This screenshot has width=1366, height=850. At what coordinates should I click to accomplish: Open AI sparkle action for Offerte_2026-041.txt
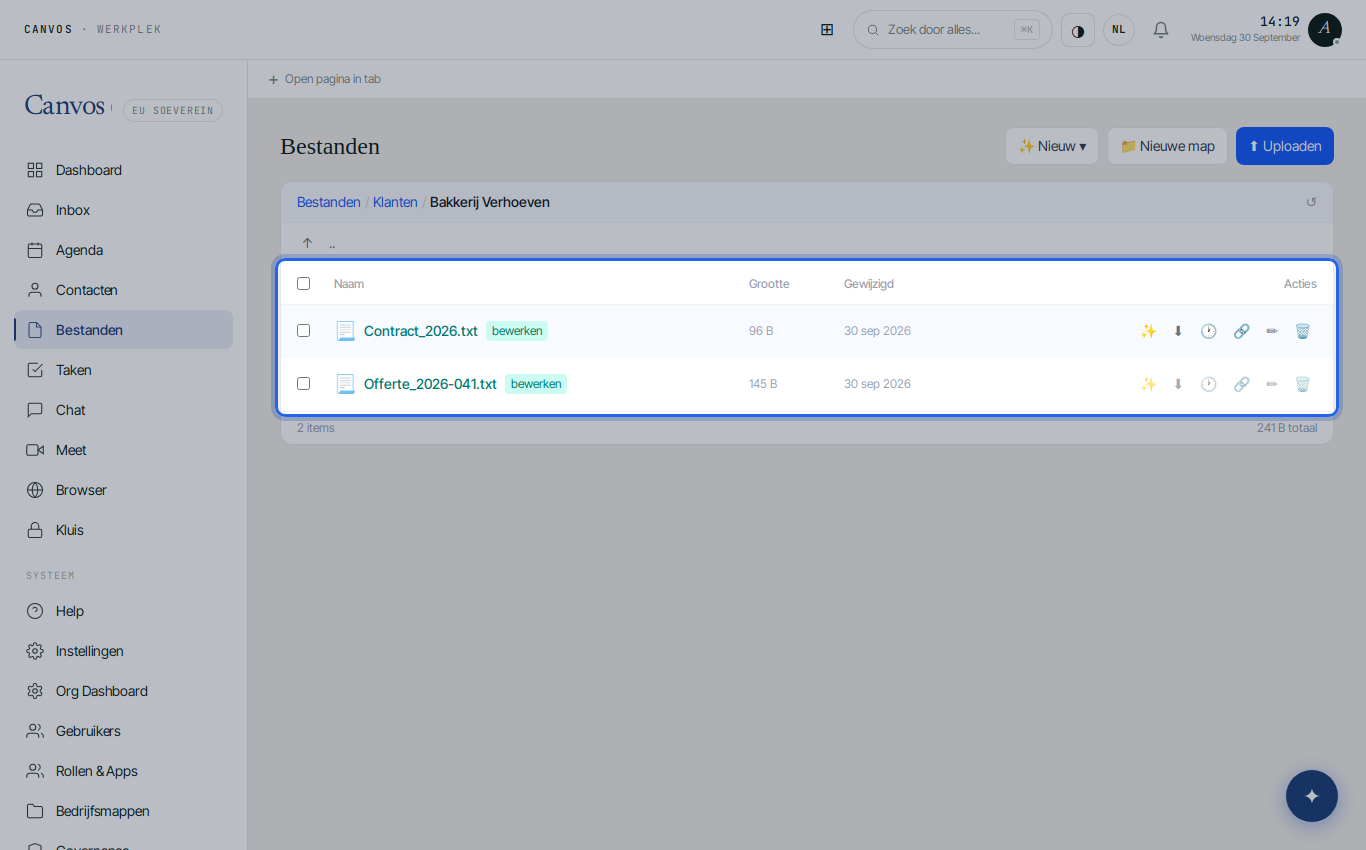1148,384
